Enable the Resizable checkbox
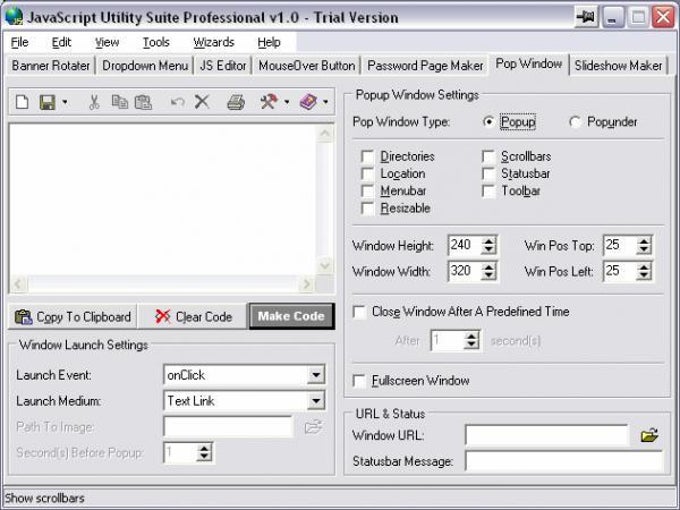Image resolution: width=680 pixels, height=510 pixels. (367, 209)
